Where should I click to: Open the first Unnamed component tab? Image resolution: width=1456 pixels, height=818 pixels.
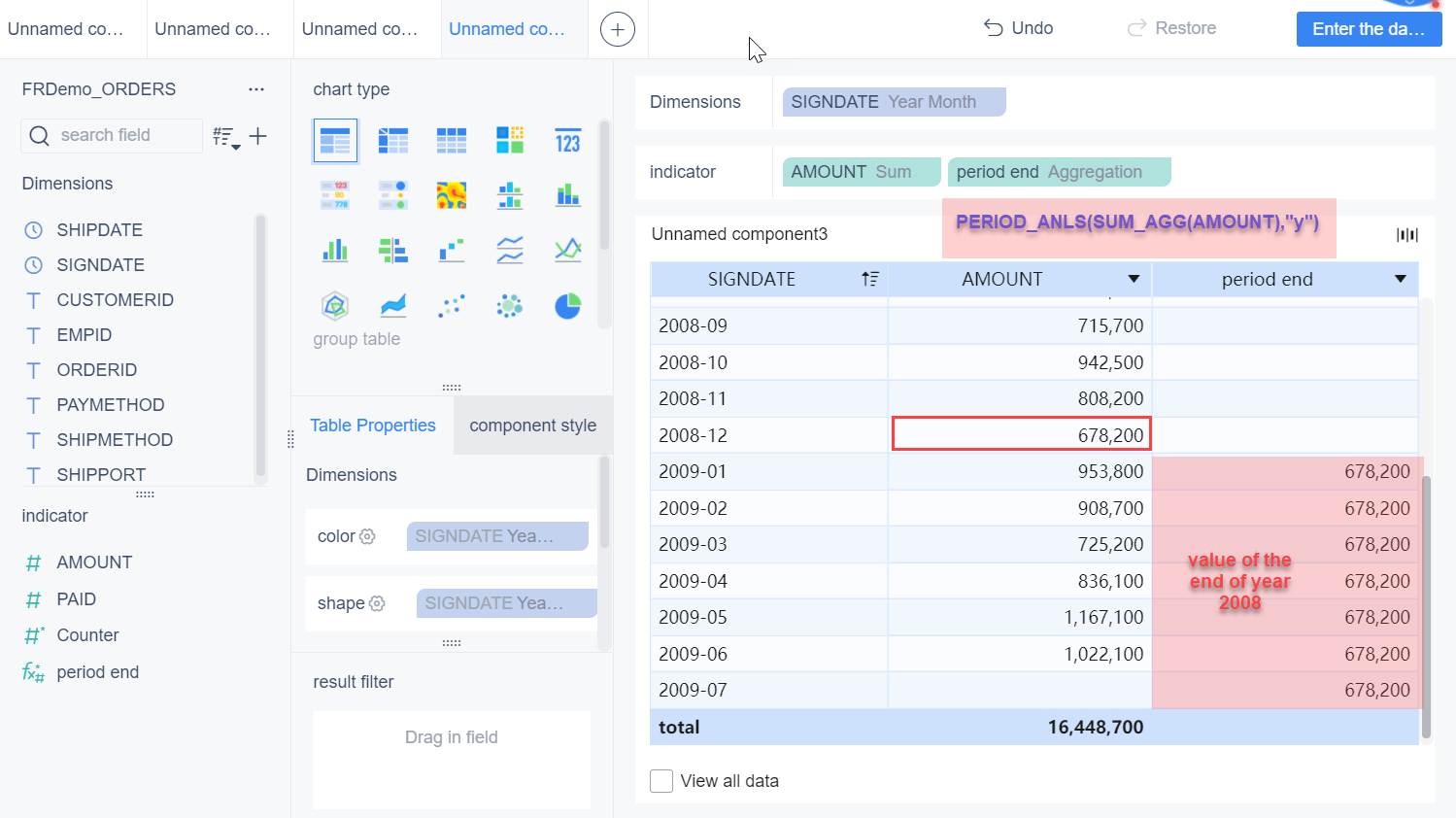coord(66,29)
